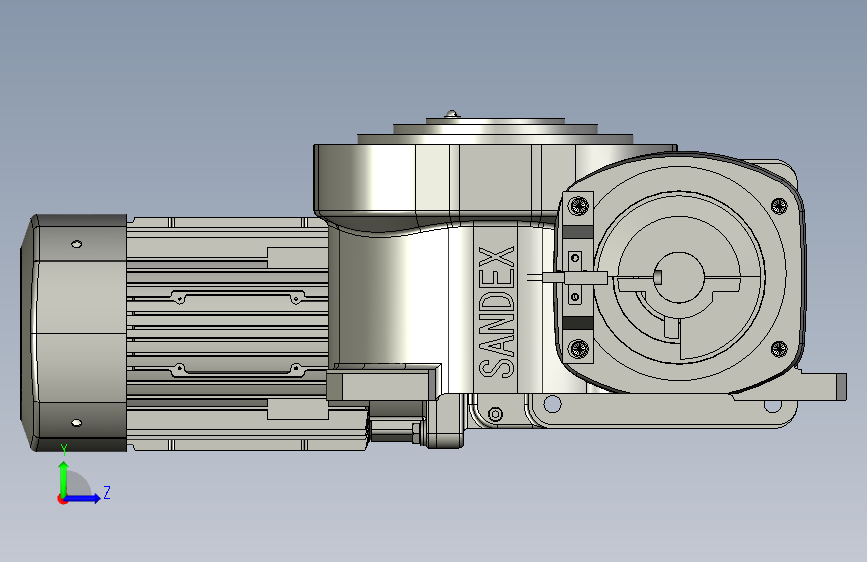Select the embossed SANDEX lettering on the housing
The image size is (867, 562).
coord(497,313)
